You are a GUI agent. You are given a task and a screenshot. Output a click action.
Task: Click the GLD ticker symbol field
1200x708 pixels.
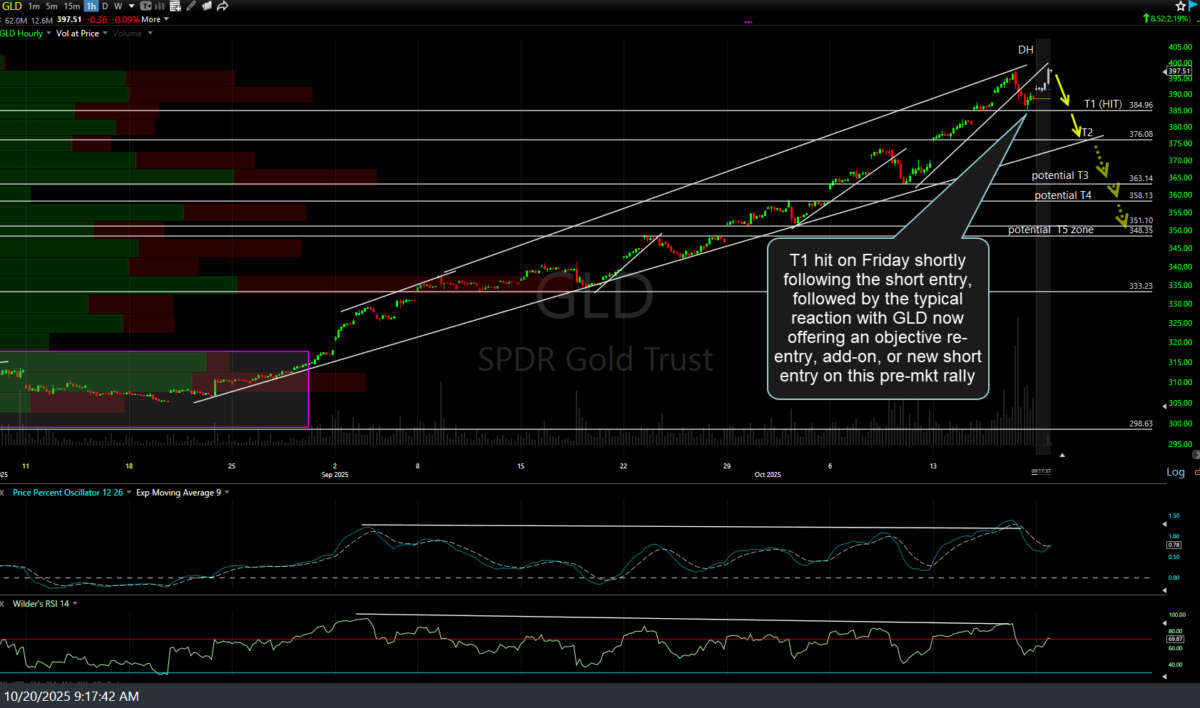click(12, 5)
